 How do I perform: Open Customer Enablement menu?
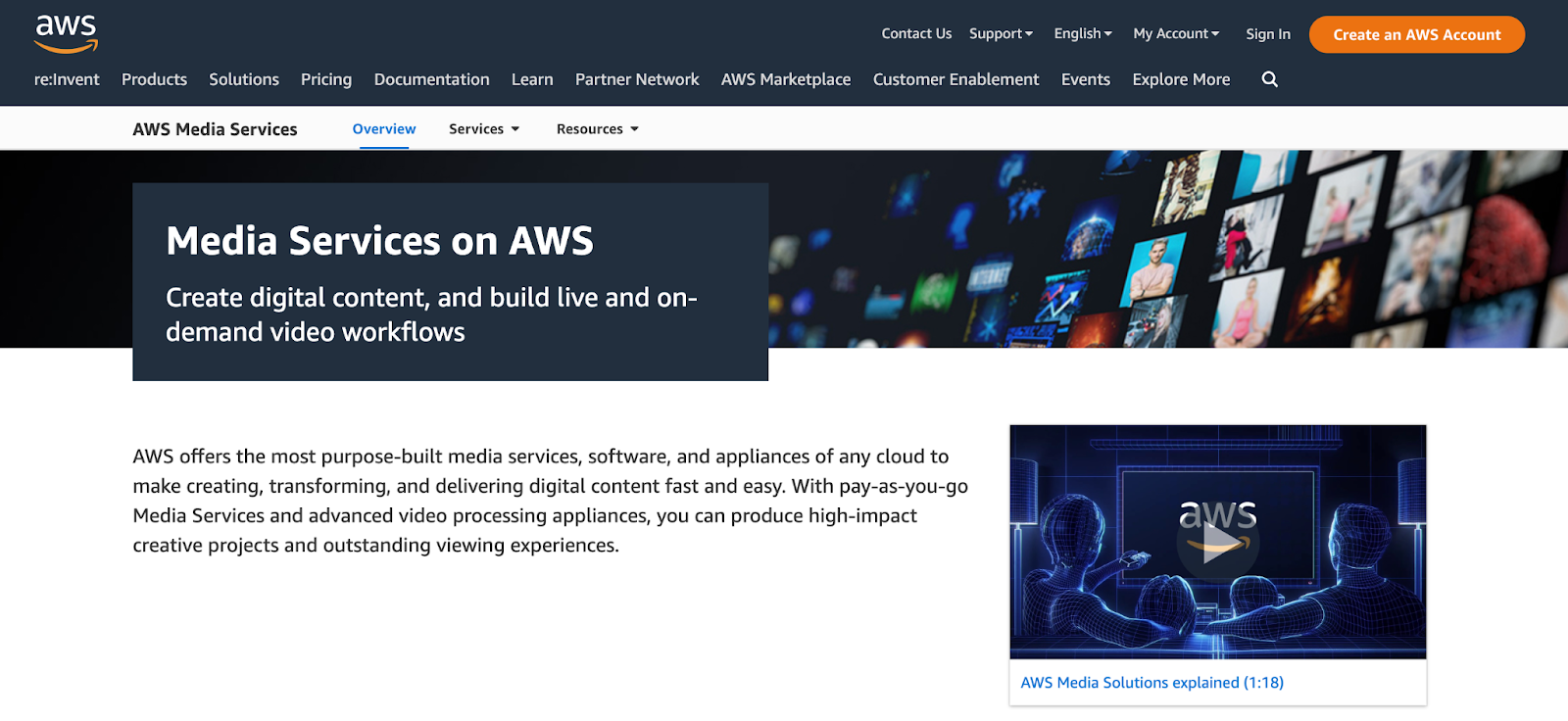[955, 79]
